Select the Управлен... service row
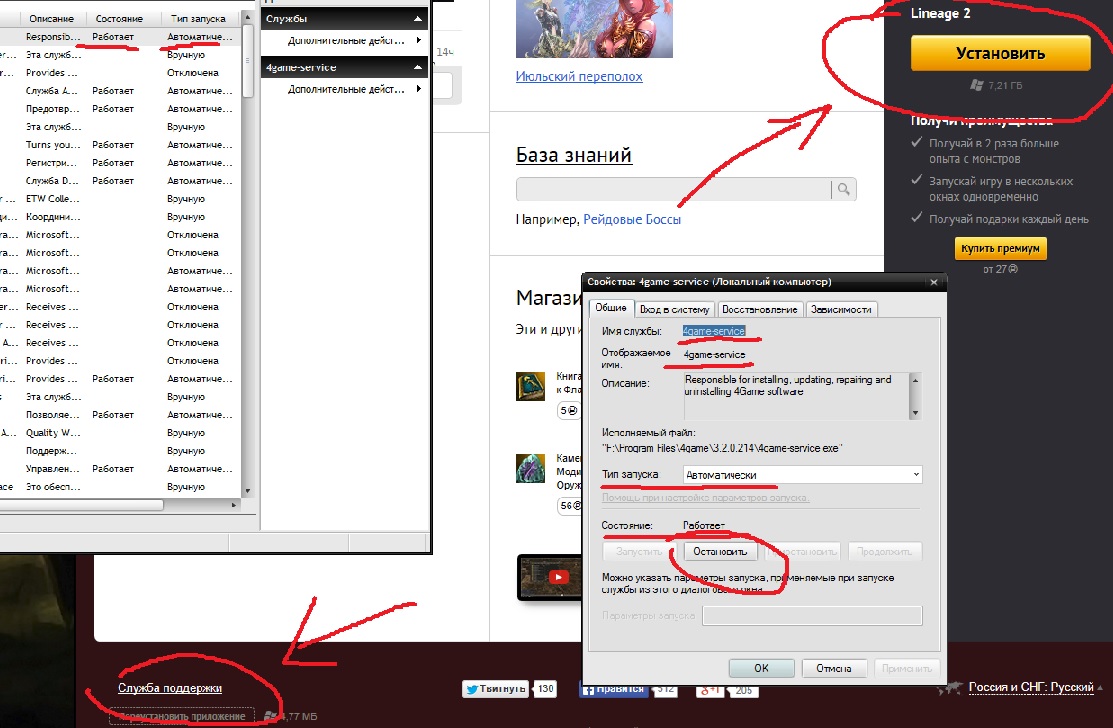 [121, 469]
